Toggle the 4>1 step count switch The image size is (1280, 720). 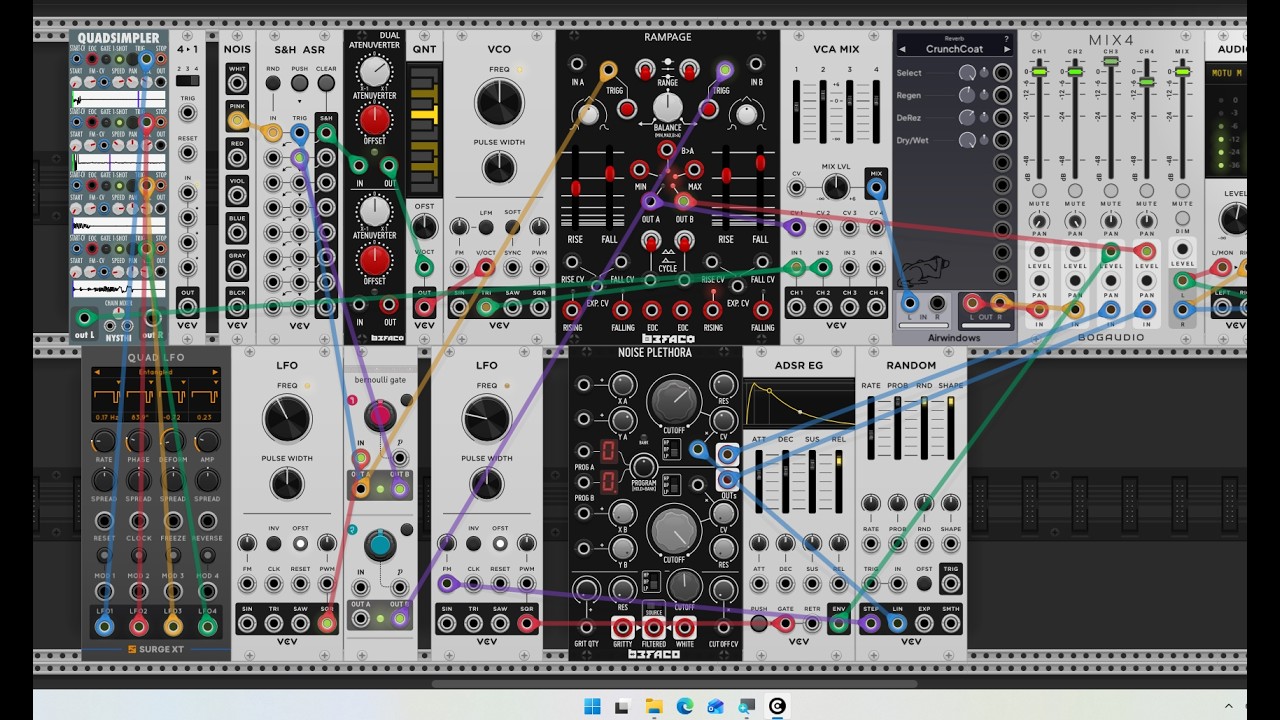pyautogui.click(x=187, y=80)
